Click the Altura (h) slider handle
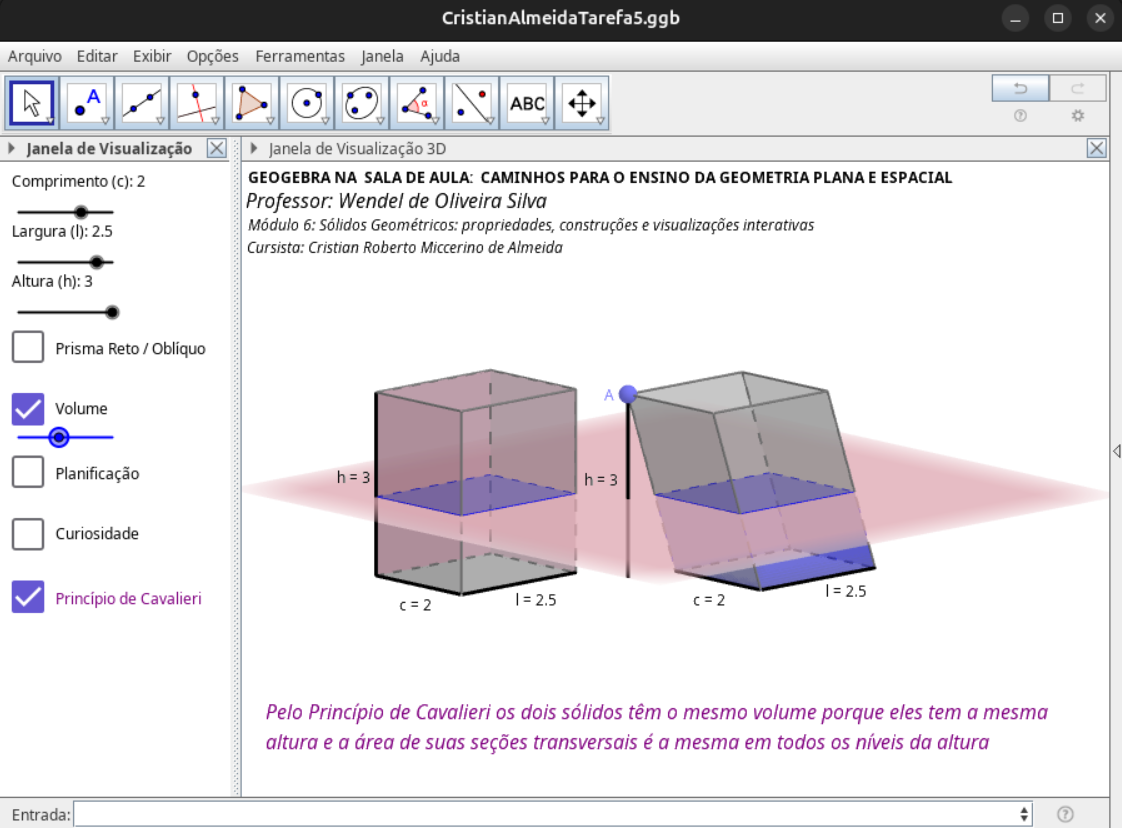The width and height of the screenshot is (1122, 828). coord(112,312)
